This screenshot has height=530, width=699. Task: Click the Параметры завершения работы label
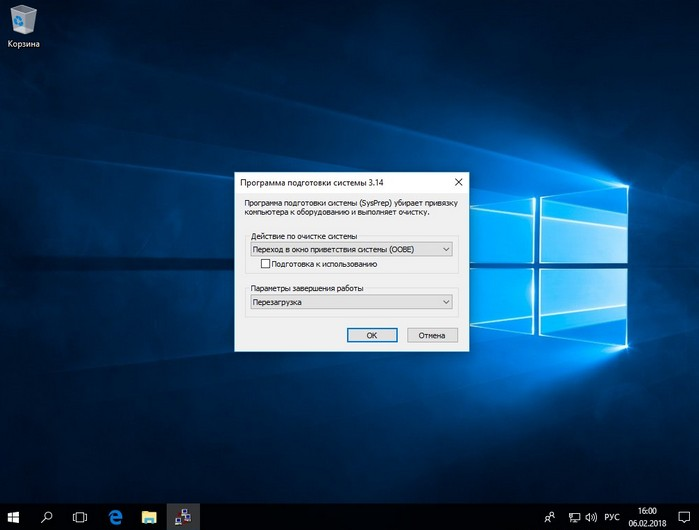point(307,288)
